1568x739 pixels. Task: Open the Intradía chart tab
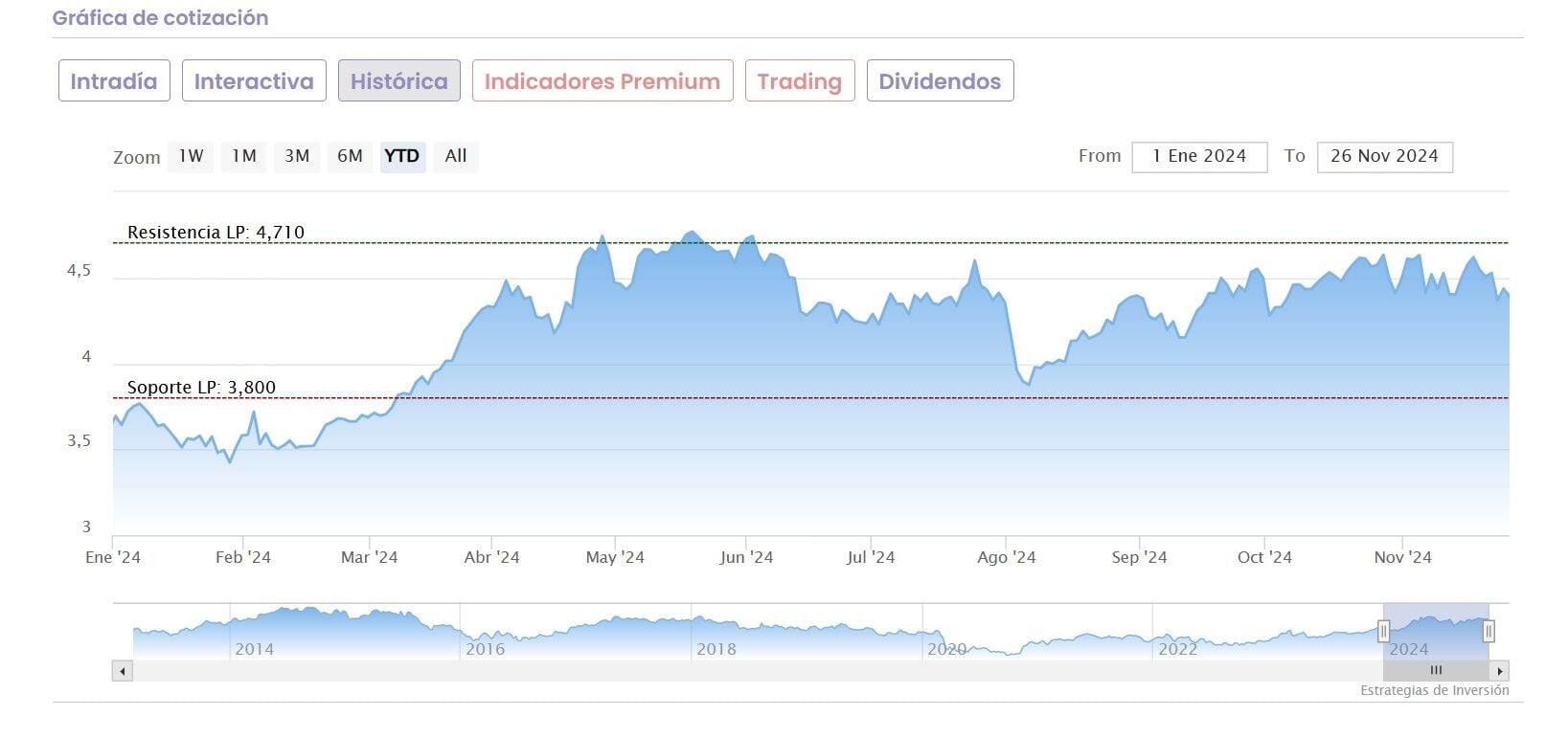114,81
